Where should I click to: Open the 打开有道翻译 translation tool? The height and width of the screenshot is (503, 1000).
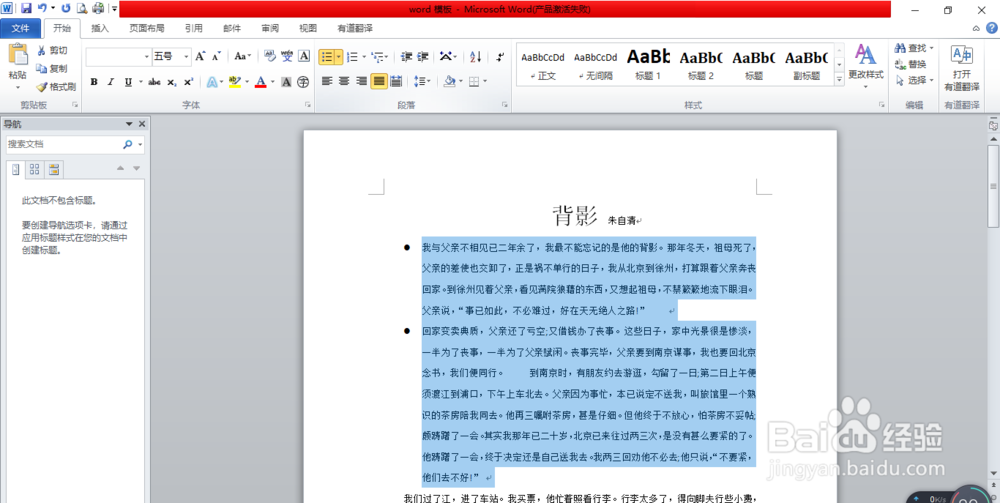tap(962, 68)
